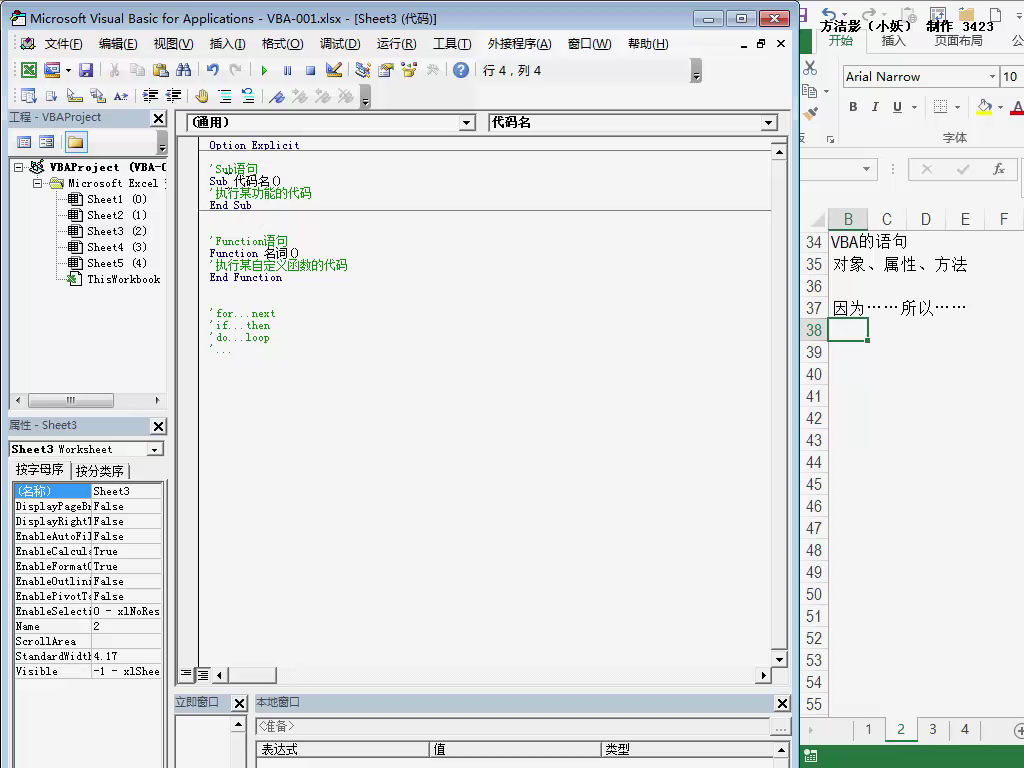Click the List Properties/Methods icon

(x=28, y=96)
